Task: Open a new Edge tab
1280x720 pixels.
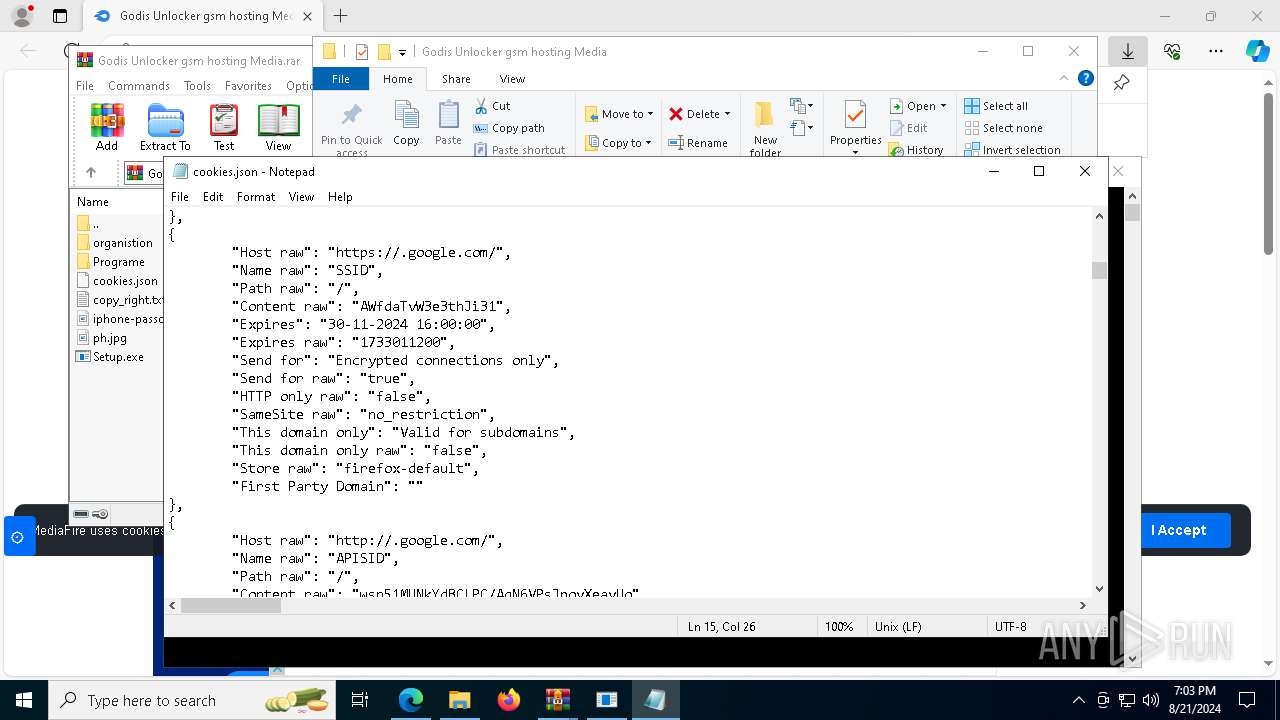Action: pyautogui.click(x=341, y=16)
